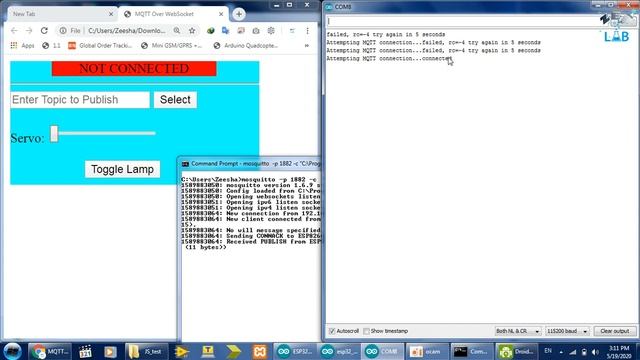Toggle the Autoscroll checkbox
The width and height of the screenshot is (640, 360).
(332, 331)
